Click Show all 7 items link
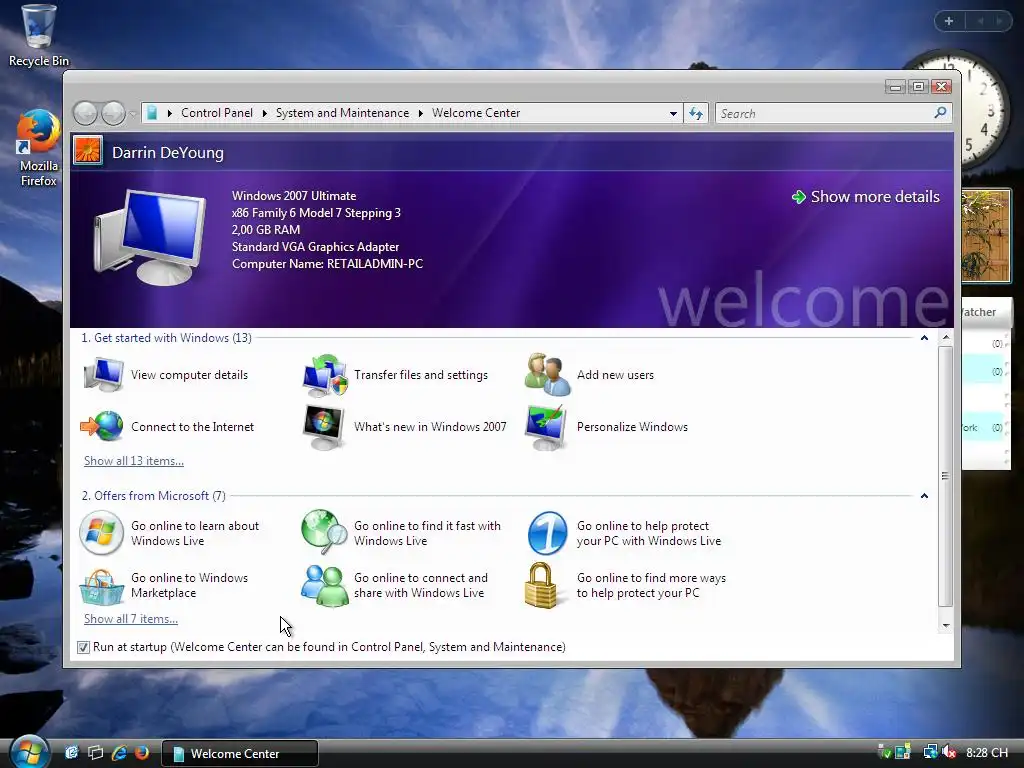The width and height of the screenshot is (1024, 768). (x=131, y=618)
